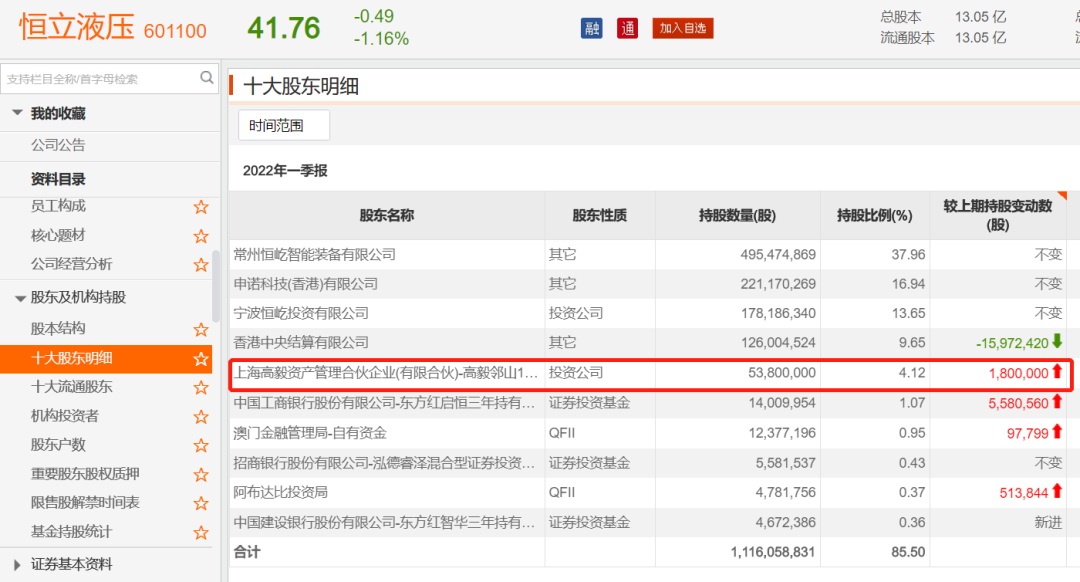Open 公司公告 in the sidebar
Screen dimensions: 1080x582
click(58, 145)
